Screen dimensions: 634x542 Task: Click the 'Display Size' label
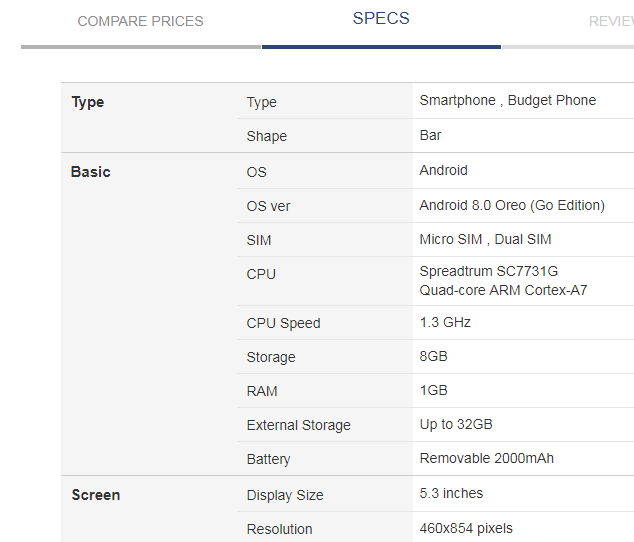coord(285,495)
